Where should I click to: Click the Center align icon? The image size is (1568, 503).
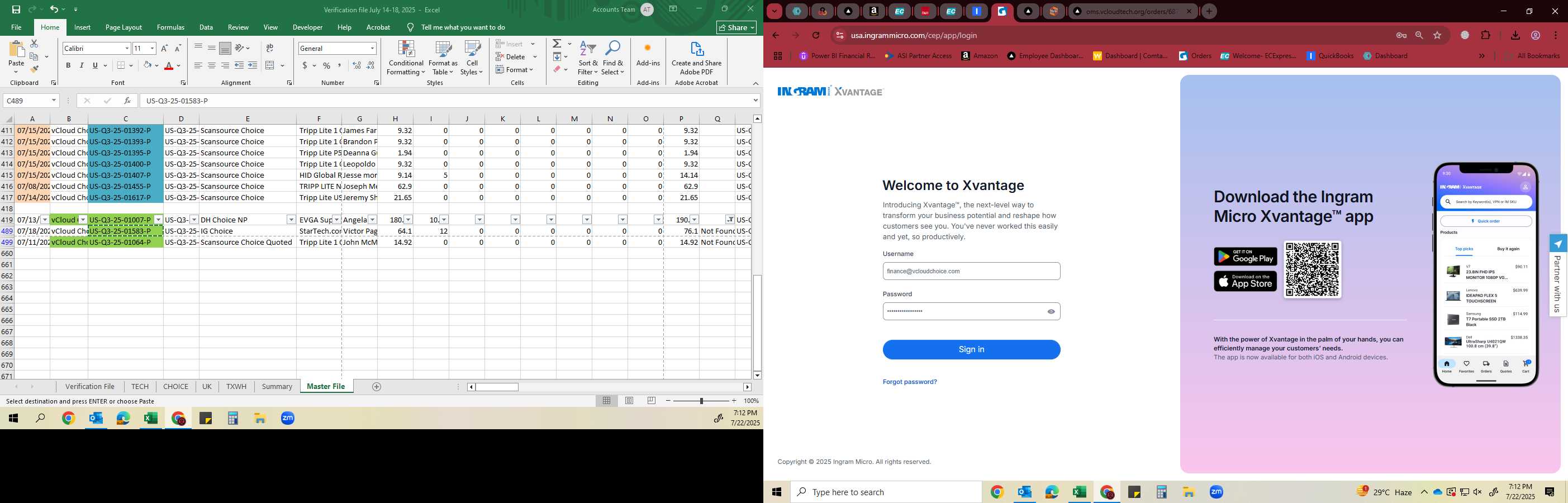[211, 65]
